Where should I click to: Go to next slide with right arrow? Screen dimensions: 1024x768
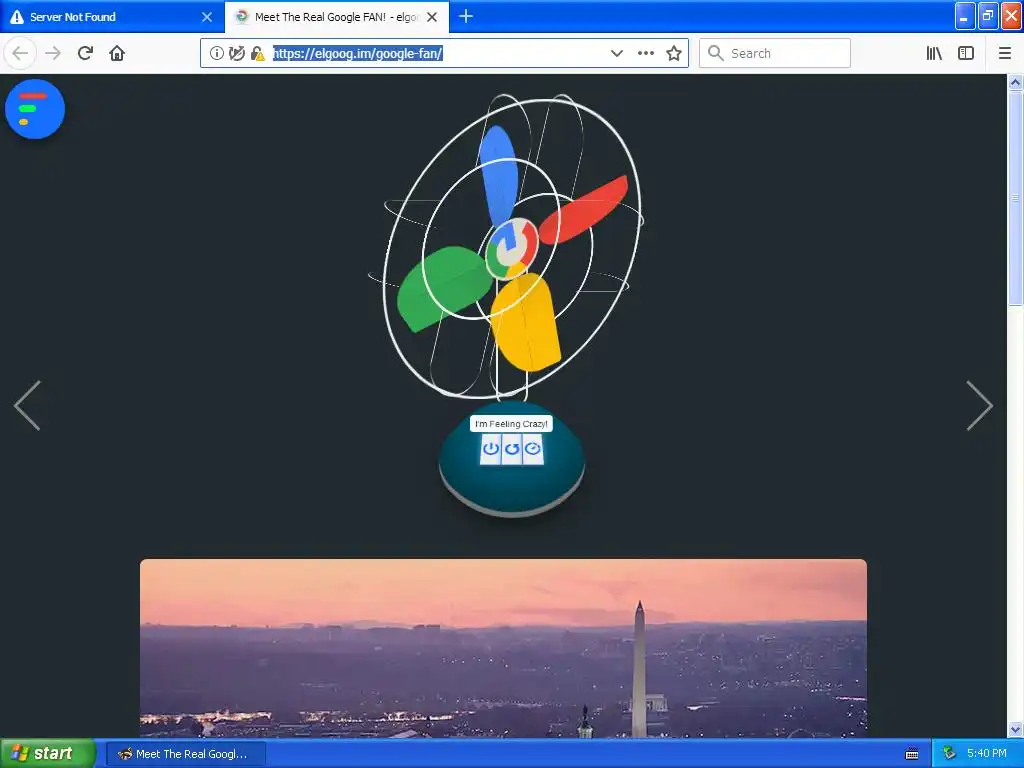pyautogui.click(x=980, y=406)
